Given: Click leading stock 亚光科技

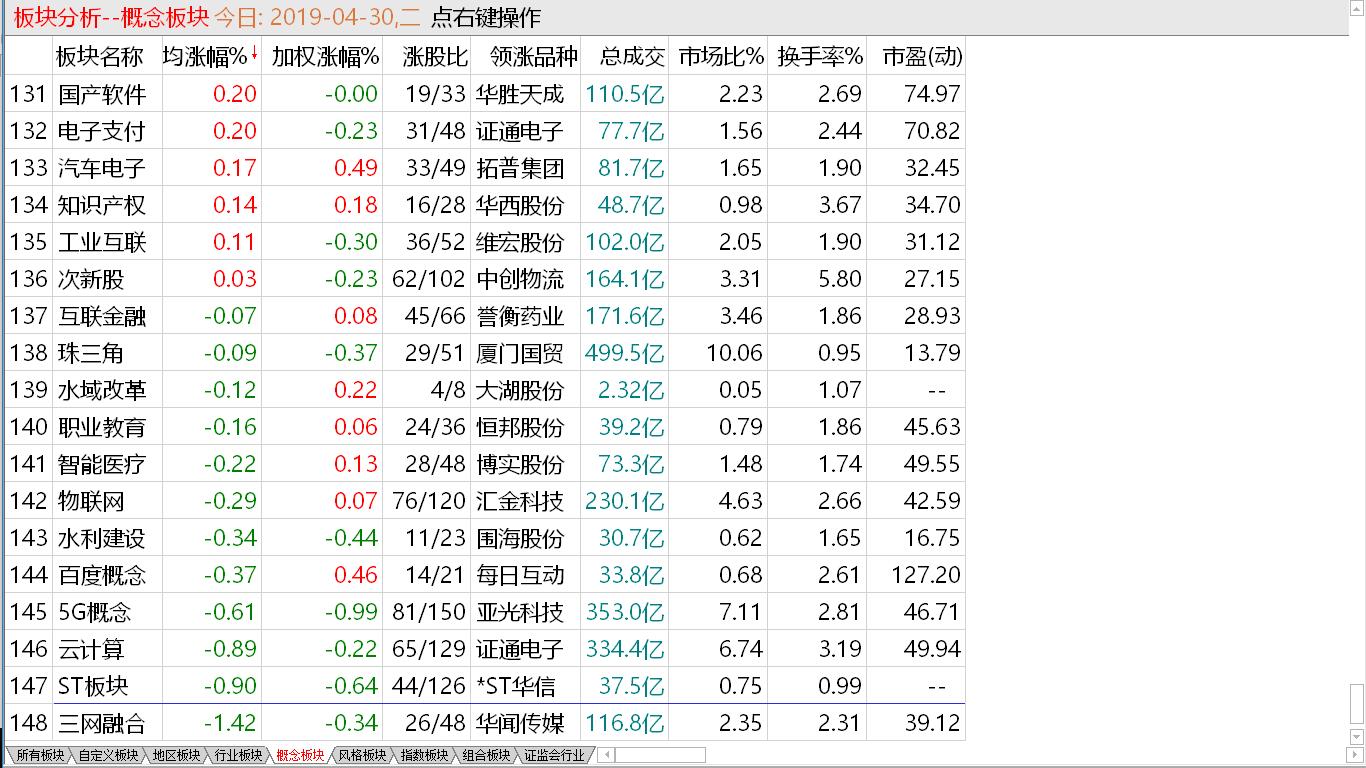Looking at the screenshot, I should tap(520, 612).
